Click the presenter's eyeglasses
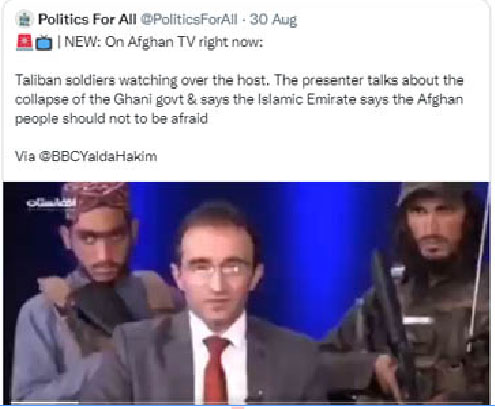 [x=215, y=268]
